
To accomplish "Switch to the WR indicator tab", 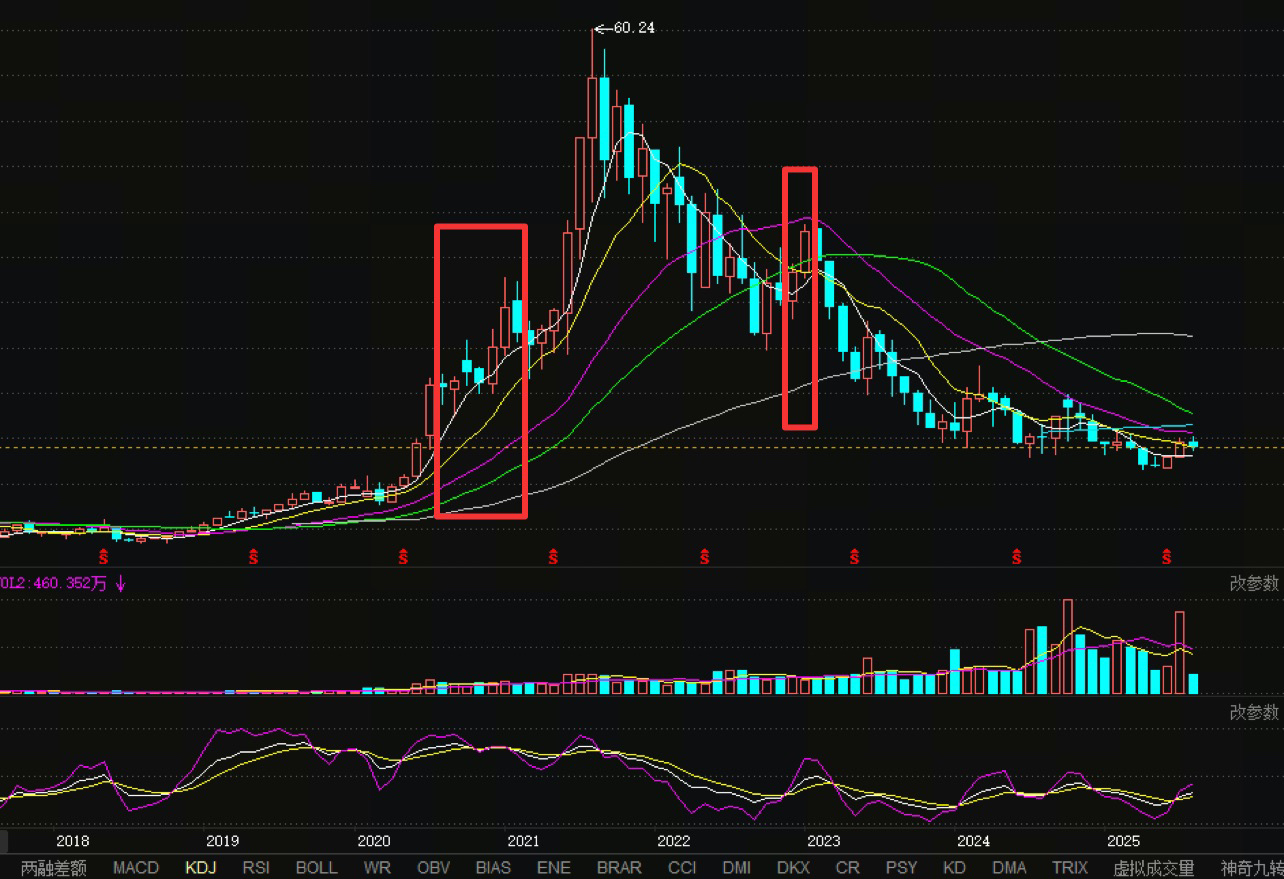I will tap(377, 868).
